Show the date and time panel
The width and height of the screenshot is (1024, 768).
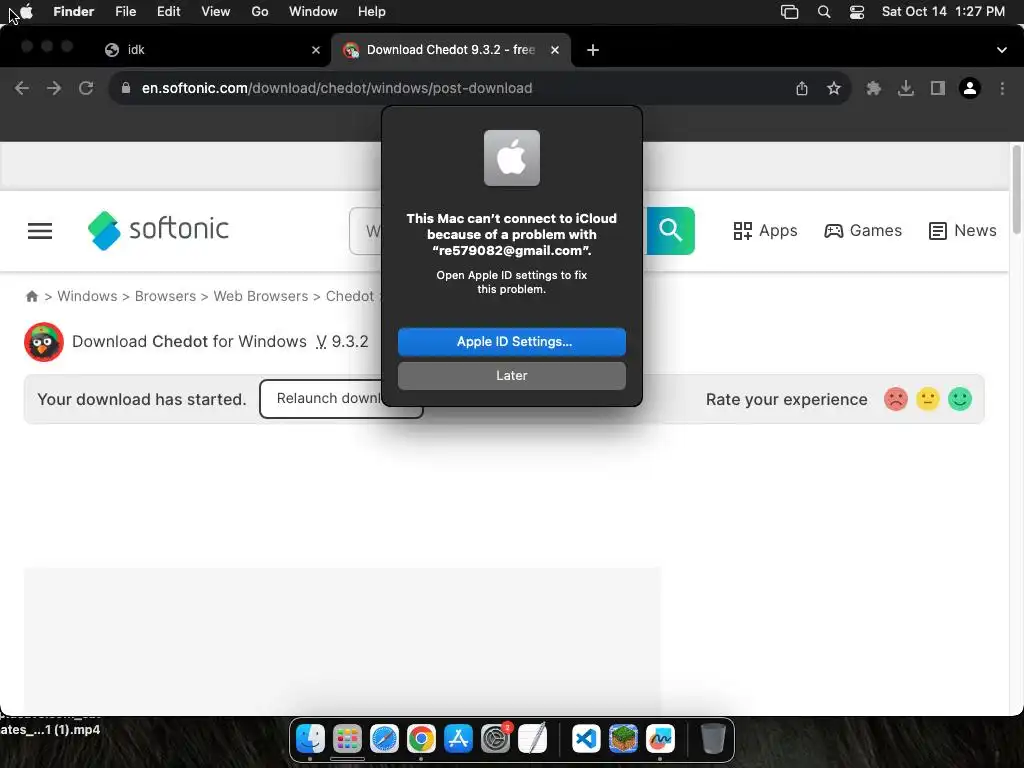943,12
